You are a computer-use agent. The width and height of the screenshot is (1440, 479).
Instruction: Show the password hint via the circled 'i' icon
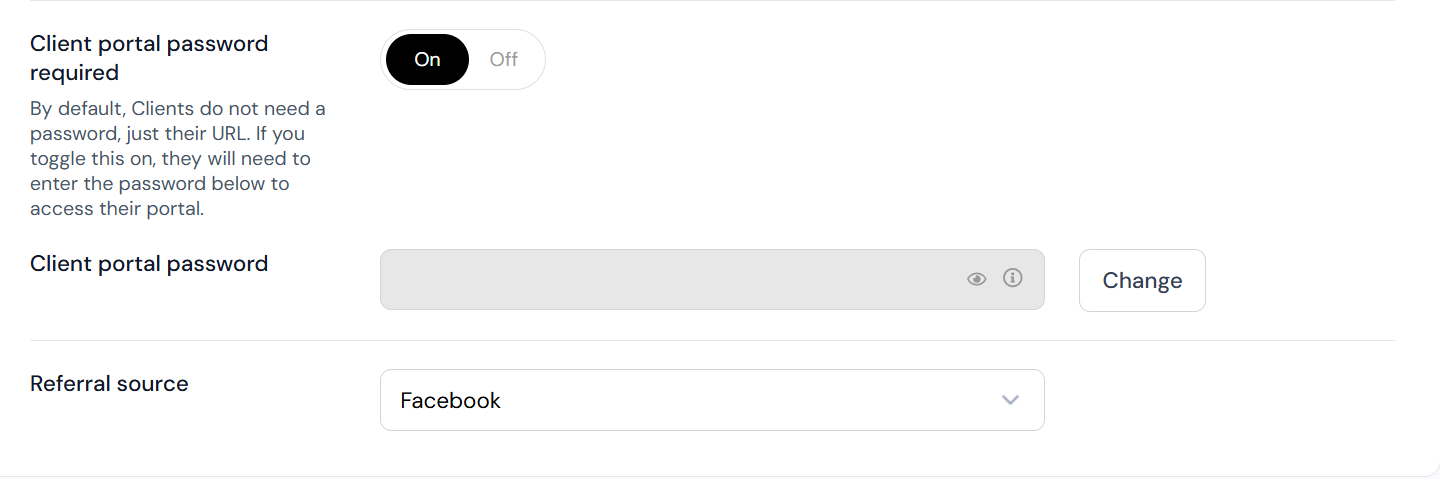tap(1013, 278)
